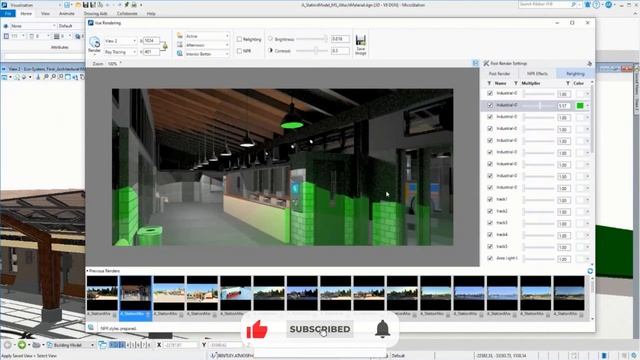This screenshot has width=640, height=360.
Task: Open the View 2 dropdown
Action: (120, 41)
